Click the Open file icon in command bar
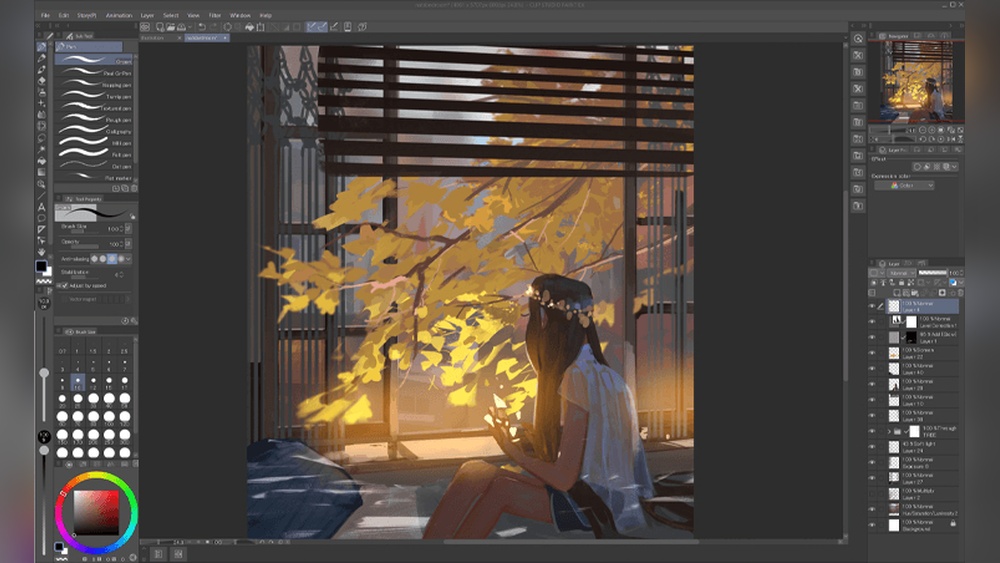 (170, 27)
